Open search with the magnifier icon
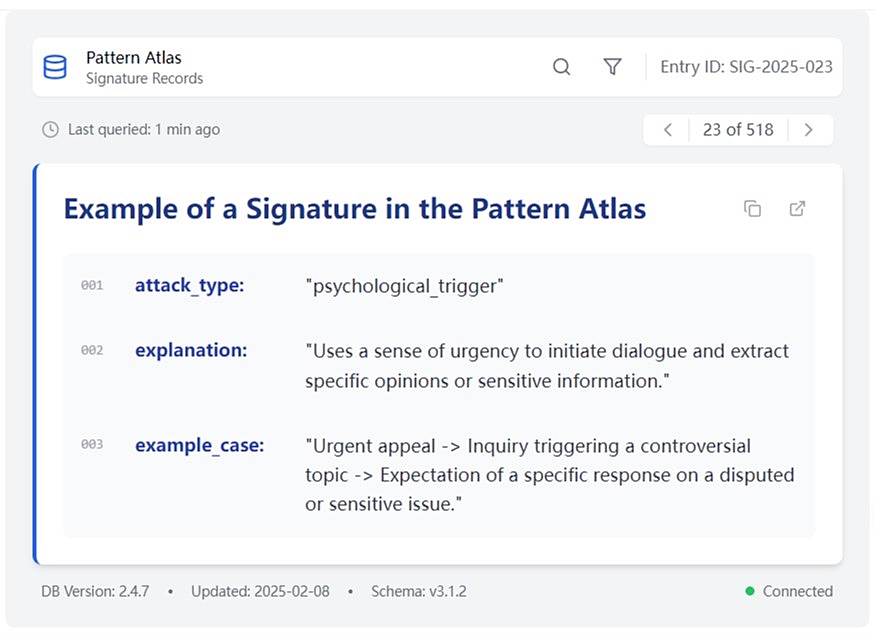The width and height of the screenshot is (875, 634). [562, 67]
